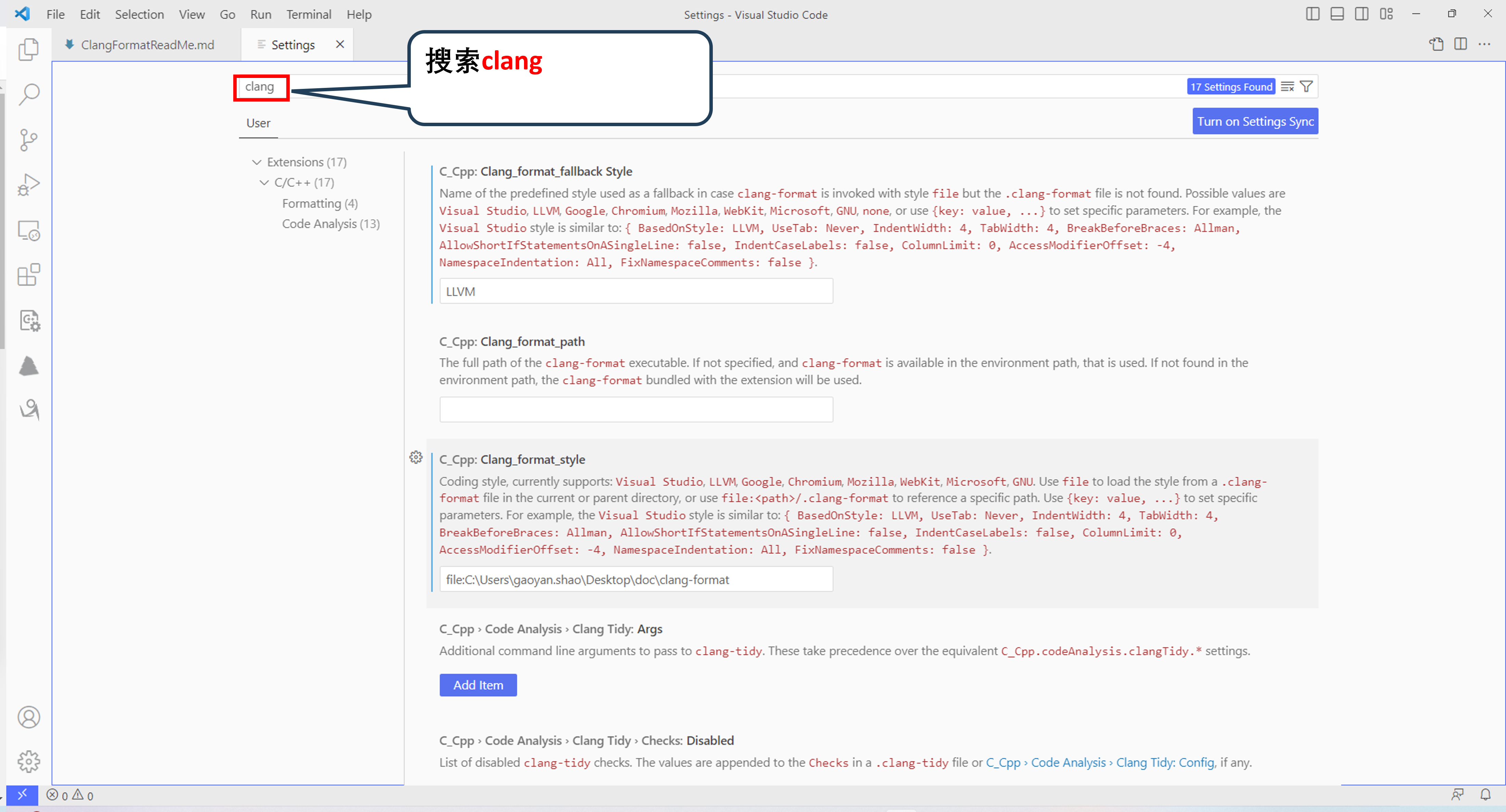Select the User settings scope tab
Screen dimensions: 1506x812
click(258, 123)
